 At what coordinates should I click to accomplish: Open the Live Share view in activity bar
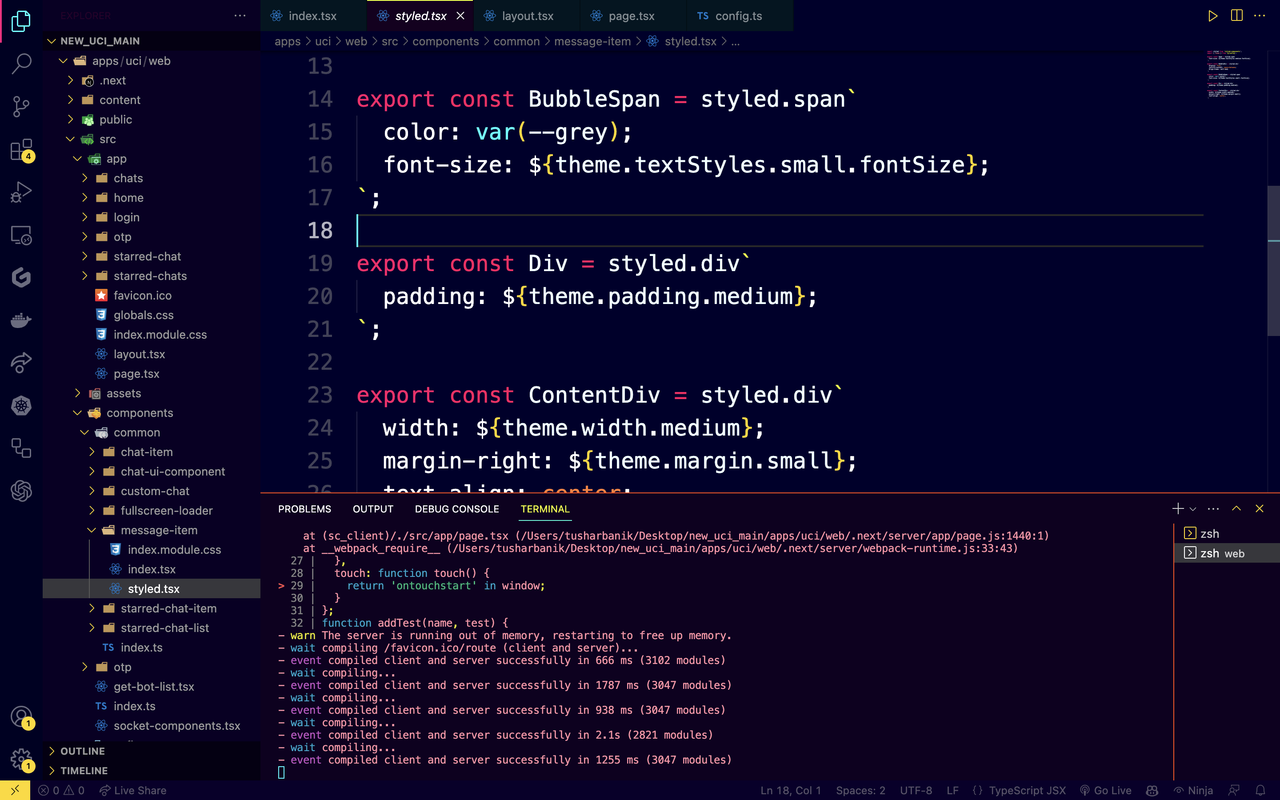(x=21, y=362)
